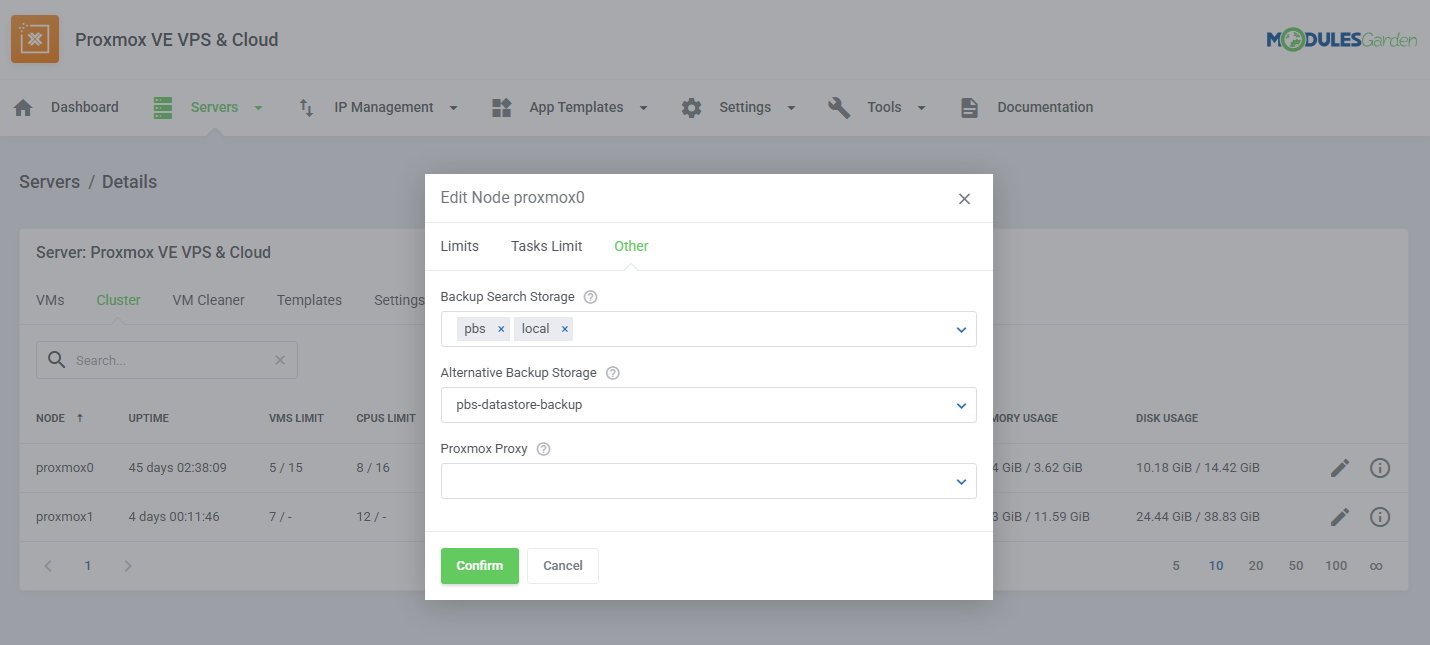
Task: Open the Tools wrench icon
Action: (838, 107)
